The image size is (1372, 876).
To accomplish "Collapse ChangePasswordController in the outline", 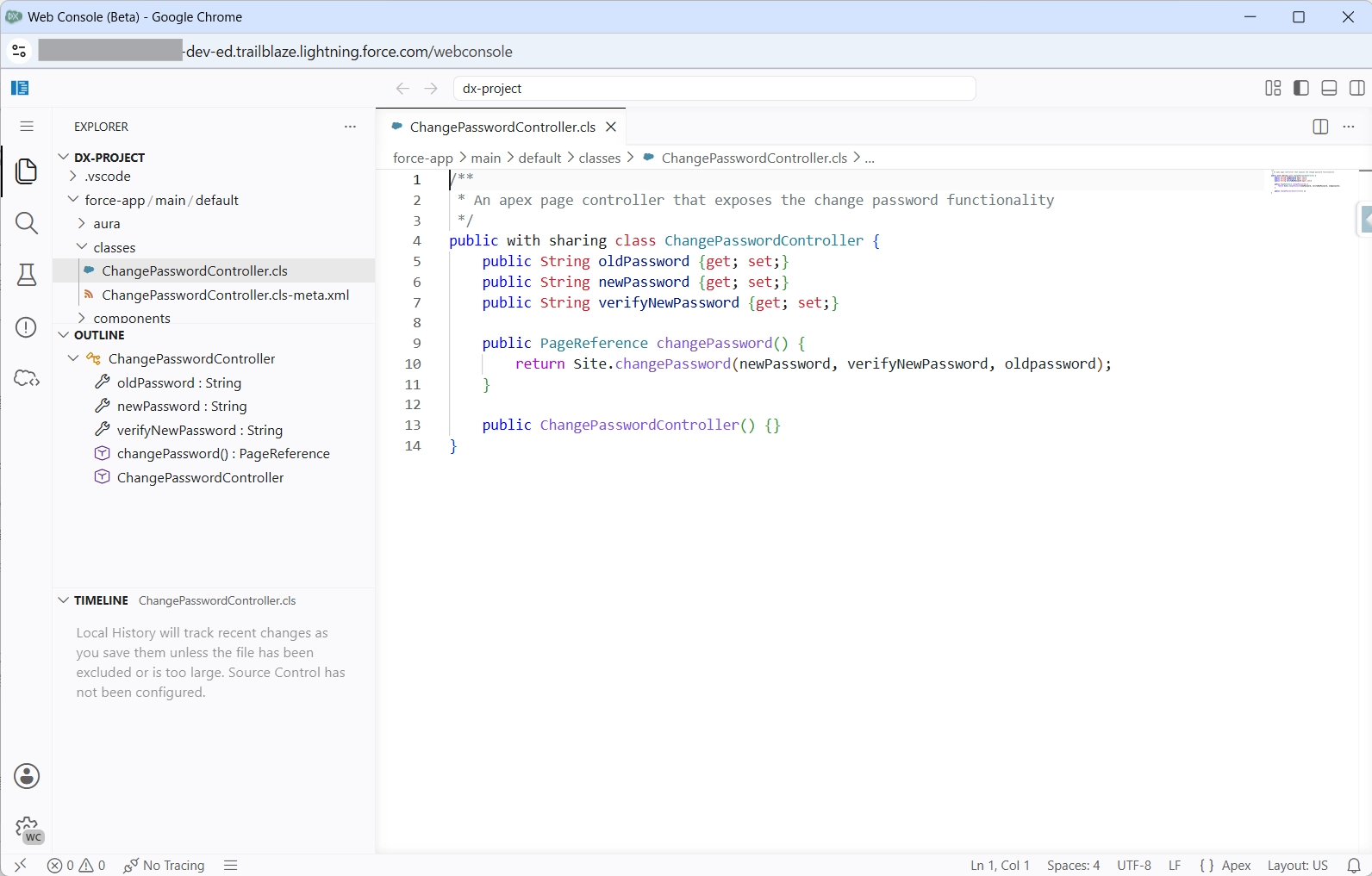I will pyautogui.click(x=73, y=358).
